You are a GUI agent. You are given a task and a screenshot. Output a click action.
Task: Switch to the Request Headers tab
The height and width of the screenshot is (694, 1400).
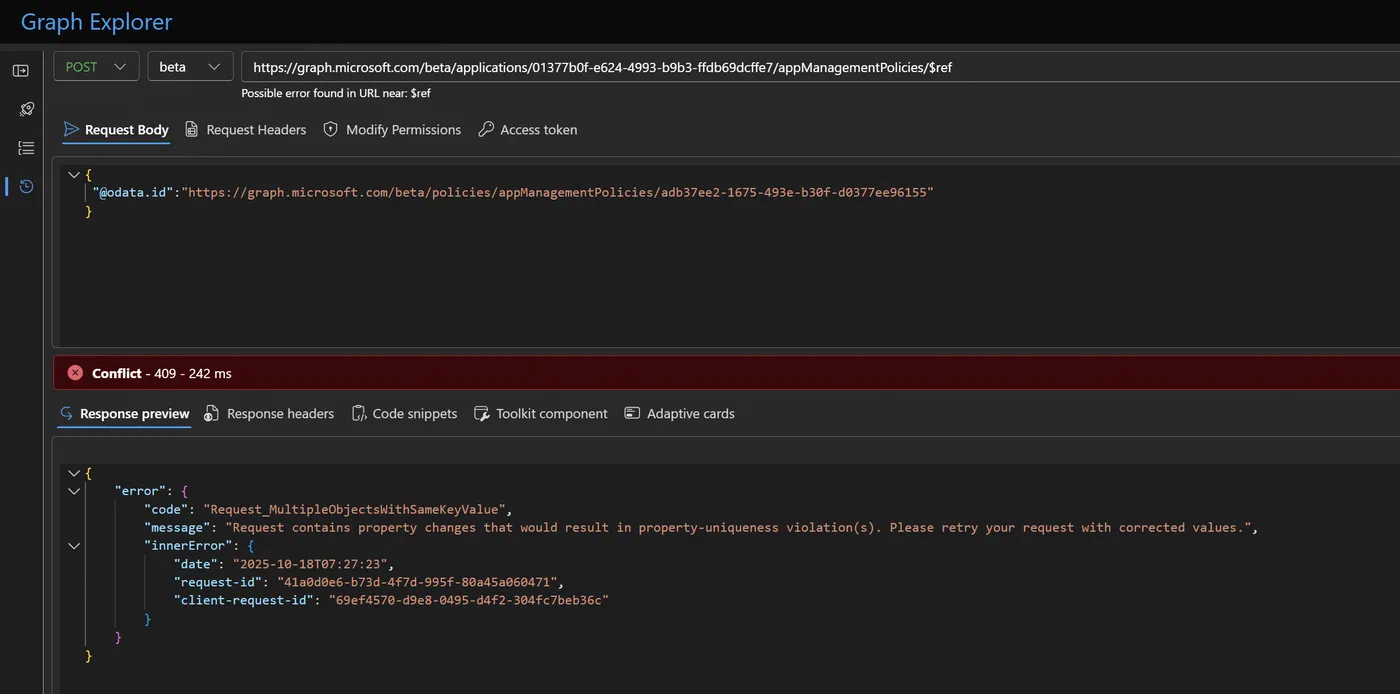point(246,130)
